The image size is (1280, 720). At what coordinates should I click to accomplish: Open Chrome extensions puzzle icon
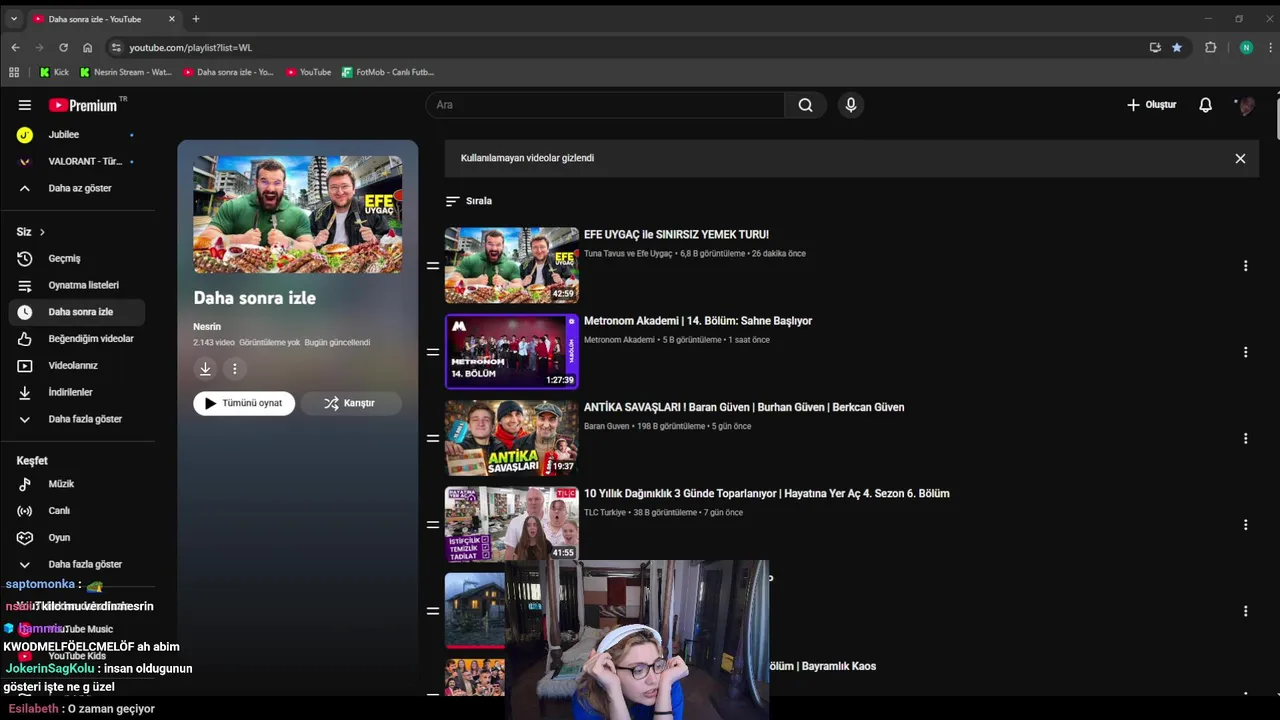click(x=1211, y=47)
